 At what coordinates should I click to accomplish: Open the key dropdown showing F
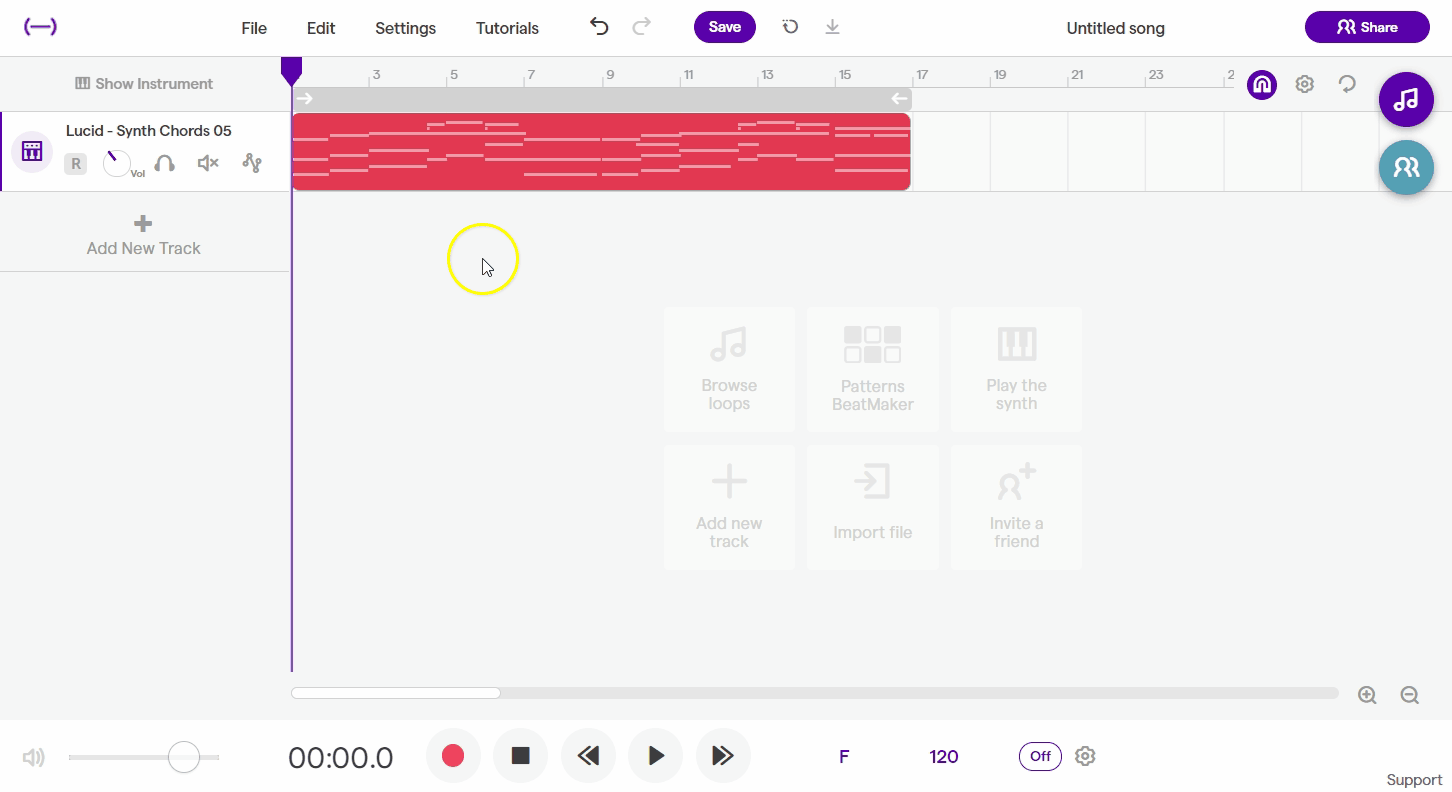(x=843, y=756)
